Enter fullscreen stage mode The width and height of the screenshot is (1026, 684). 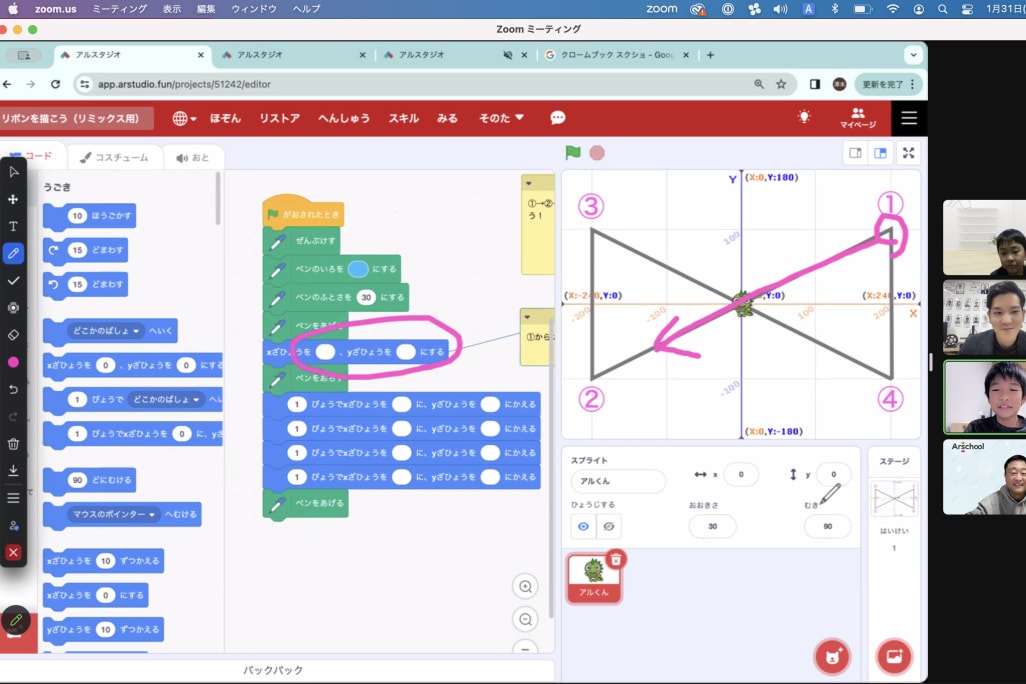(x=908, y=153)
